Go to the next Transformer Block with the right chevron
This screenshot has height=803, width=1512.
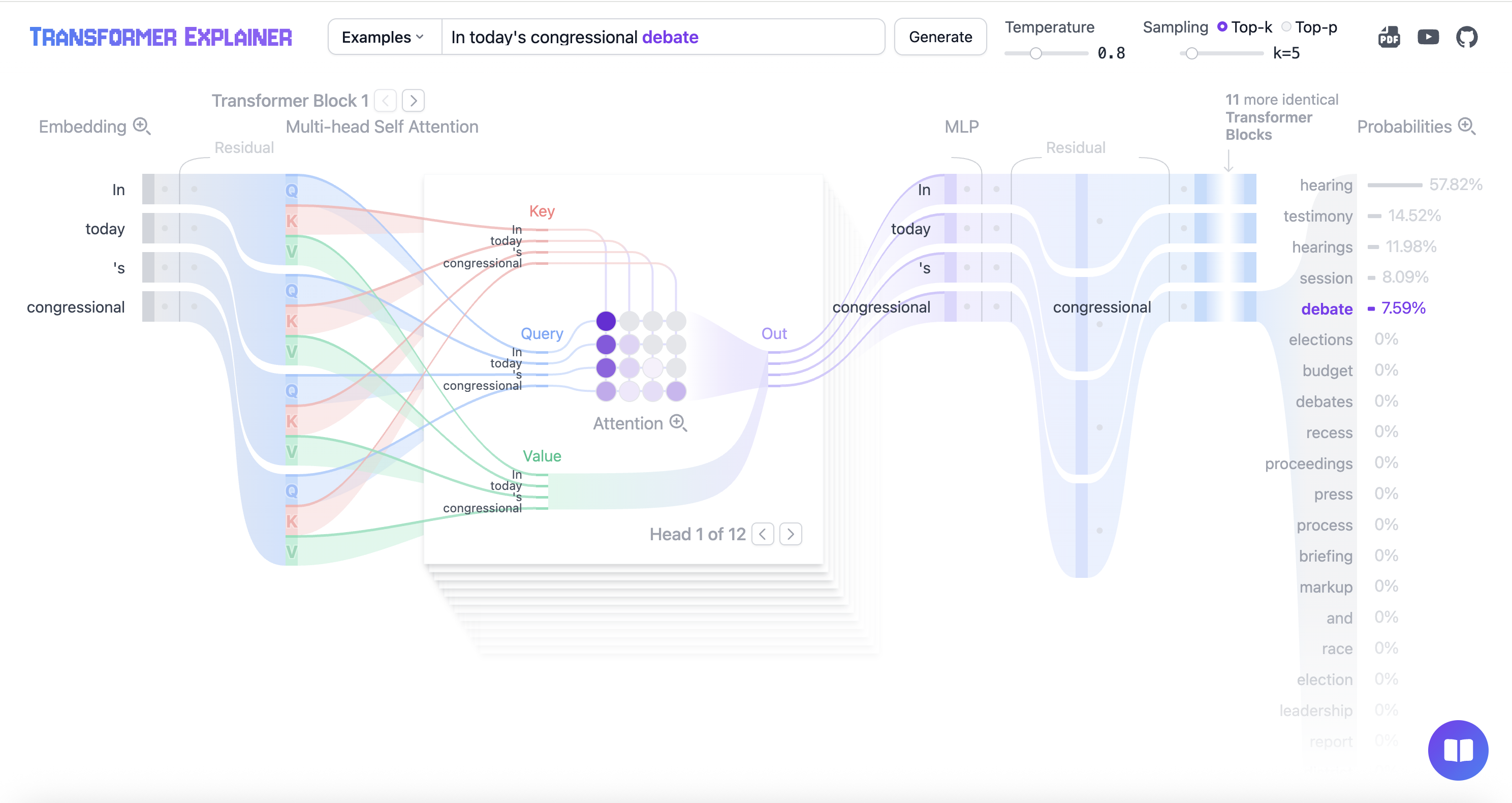tap(413, 101)
